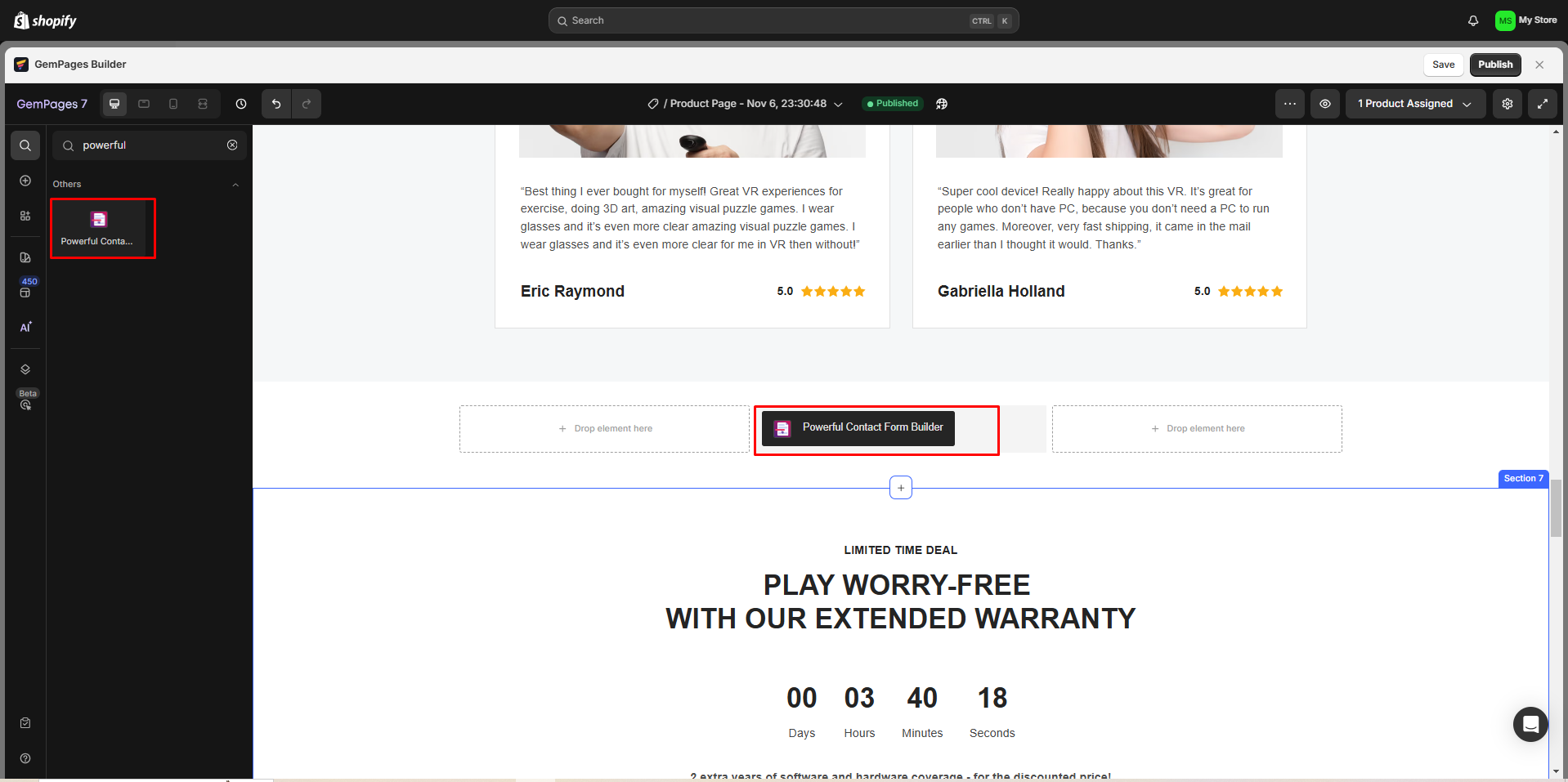Click the page title tag icon
This screenshot has width=1568, height=782.
click(x=653, y=104)
